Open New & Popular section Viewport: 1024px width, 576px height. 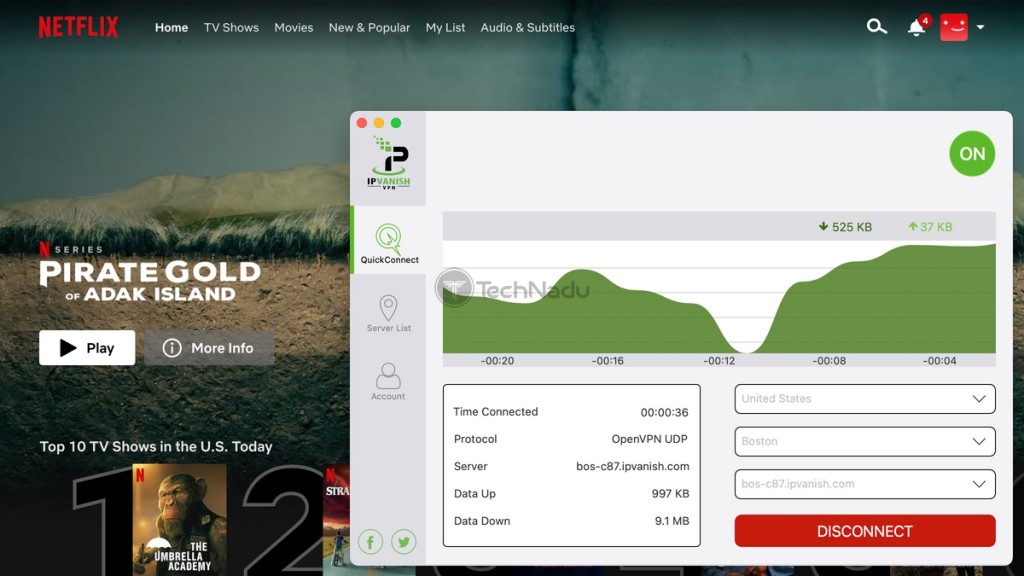(370, 27)
